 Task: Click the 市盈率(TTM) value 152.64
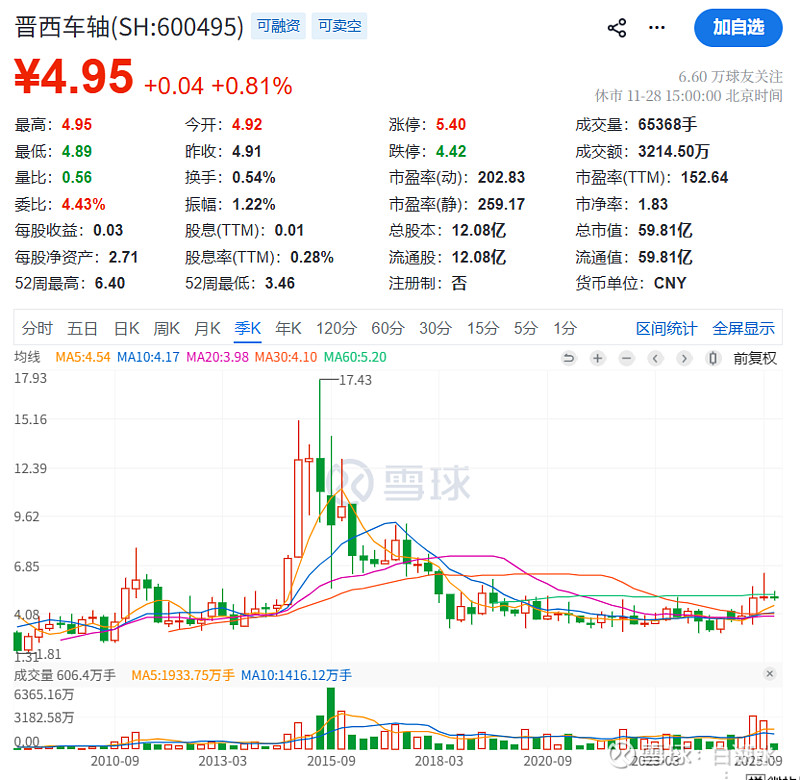click(x=704, y=178)
